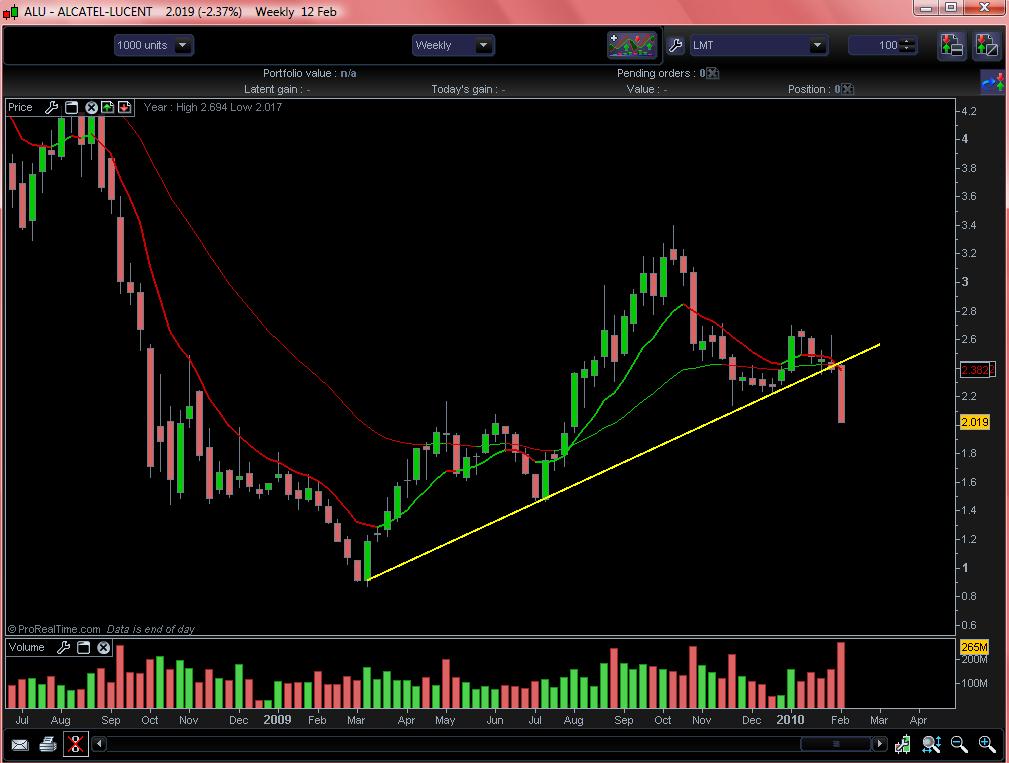Screen dimensions: 1009x763
Task: Open the Volume panel settings wrench
Action: [x=63, y=647]
